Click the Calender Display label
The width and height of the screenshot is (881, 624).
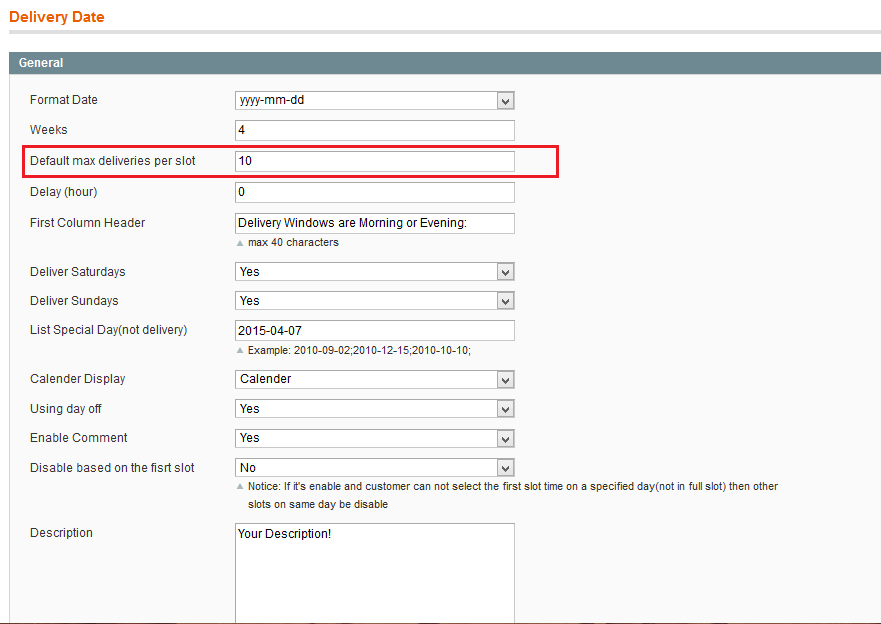pos(78,379)
